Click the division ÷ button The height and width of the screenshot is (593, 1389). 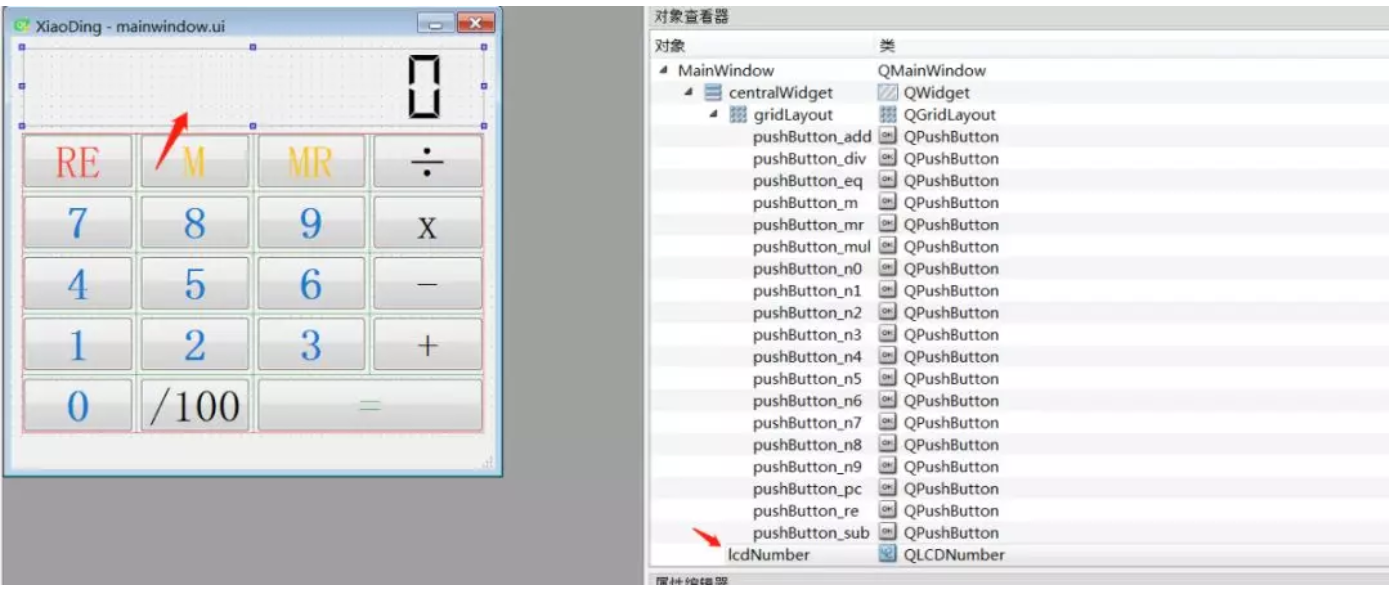point(427,161)
